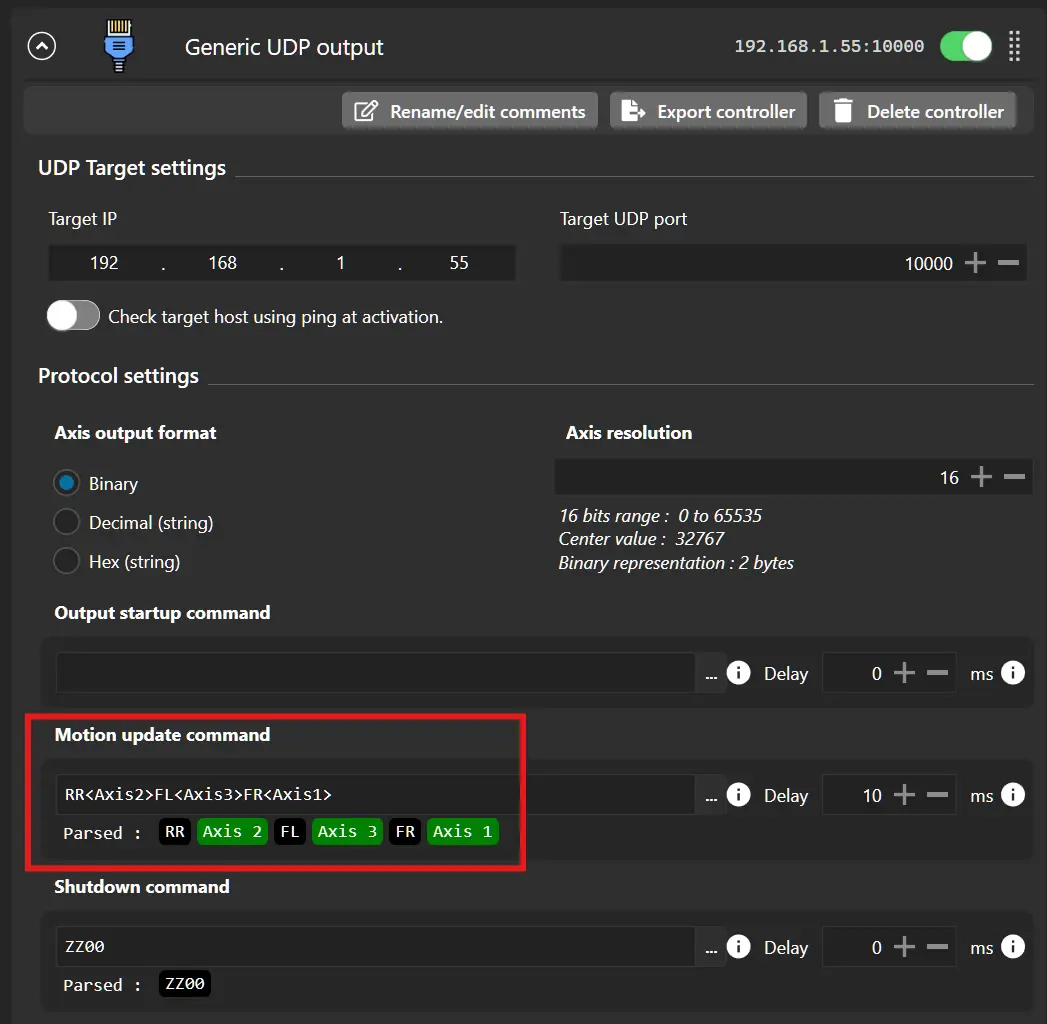This screenshot has height=1024, width=1047.
Task: Decrease startup command delay with minus
Action: (937, 673)
